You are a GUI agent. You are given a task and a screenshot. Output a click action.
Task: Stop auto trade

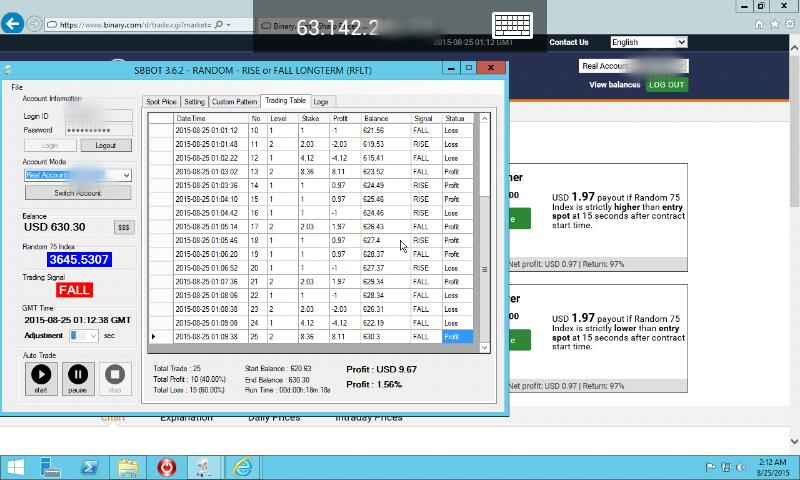[115, 378]
